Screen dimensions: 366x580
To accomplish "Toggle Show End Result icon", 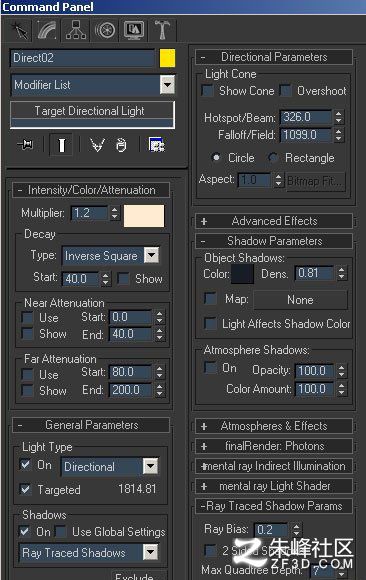I will click(x=62, y=145).
